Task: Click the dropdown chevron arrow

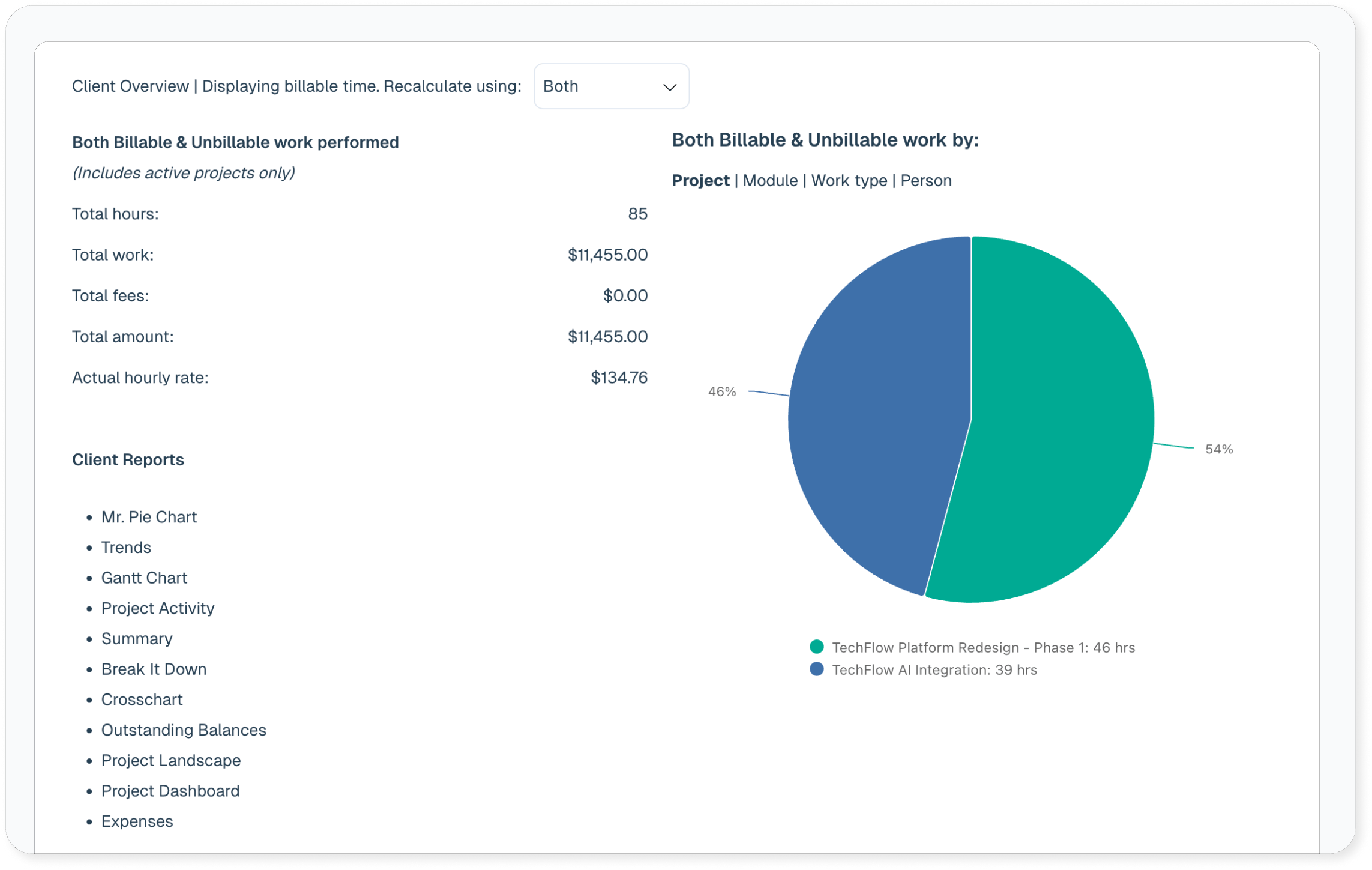Action: 669,88
